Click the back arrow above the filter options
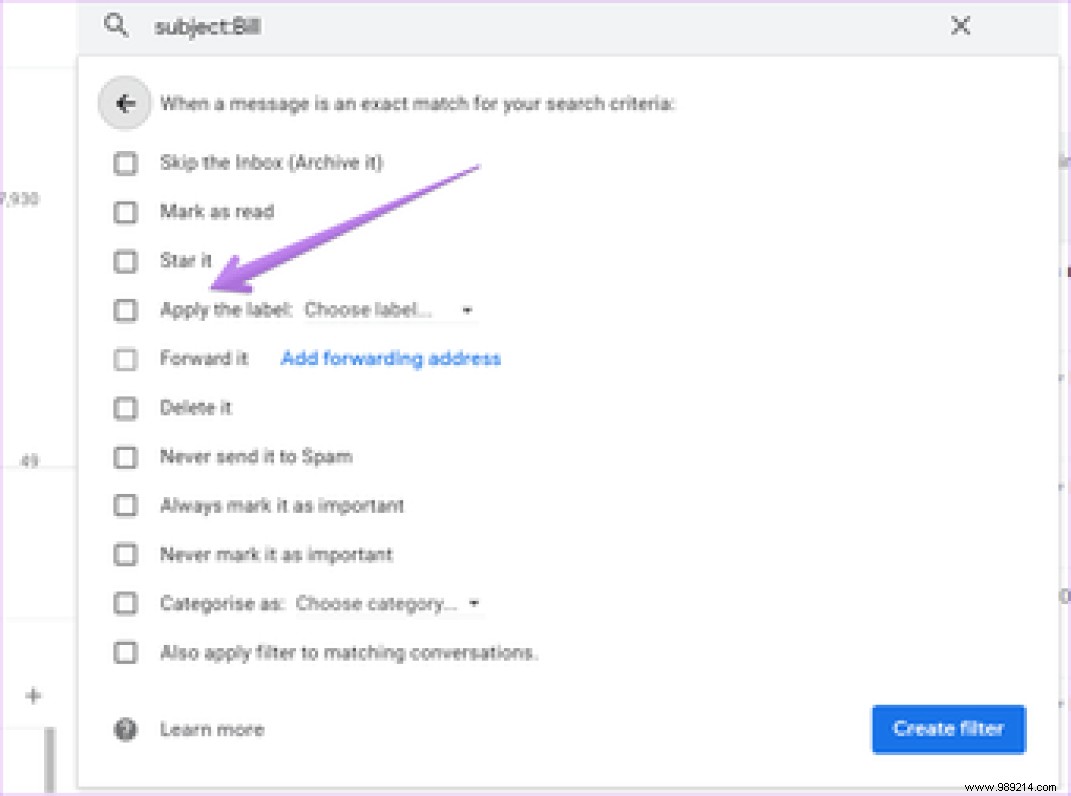This screenshot has height=796, width=1071. pyautogui.click(x=124, y=103)
